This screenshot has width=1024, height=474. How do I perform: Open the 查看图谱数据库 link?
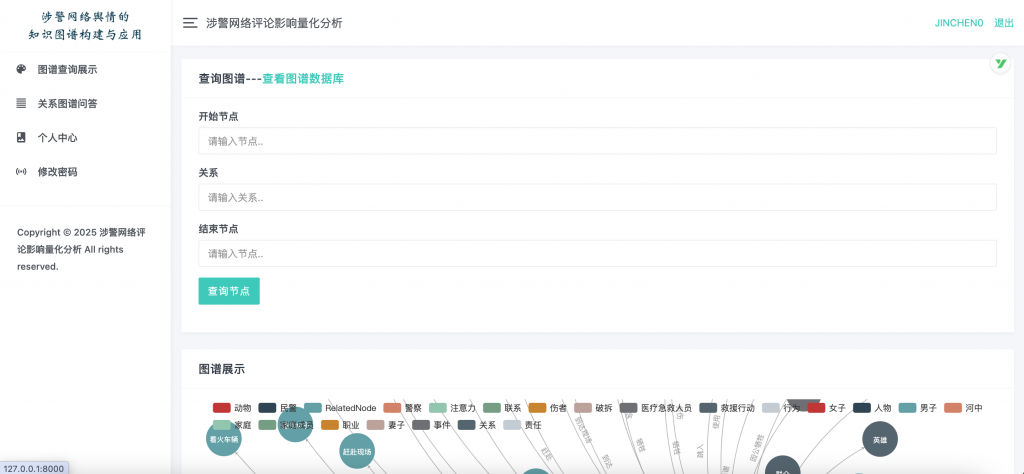click(x=303, y=79)
